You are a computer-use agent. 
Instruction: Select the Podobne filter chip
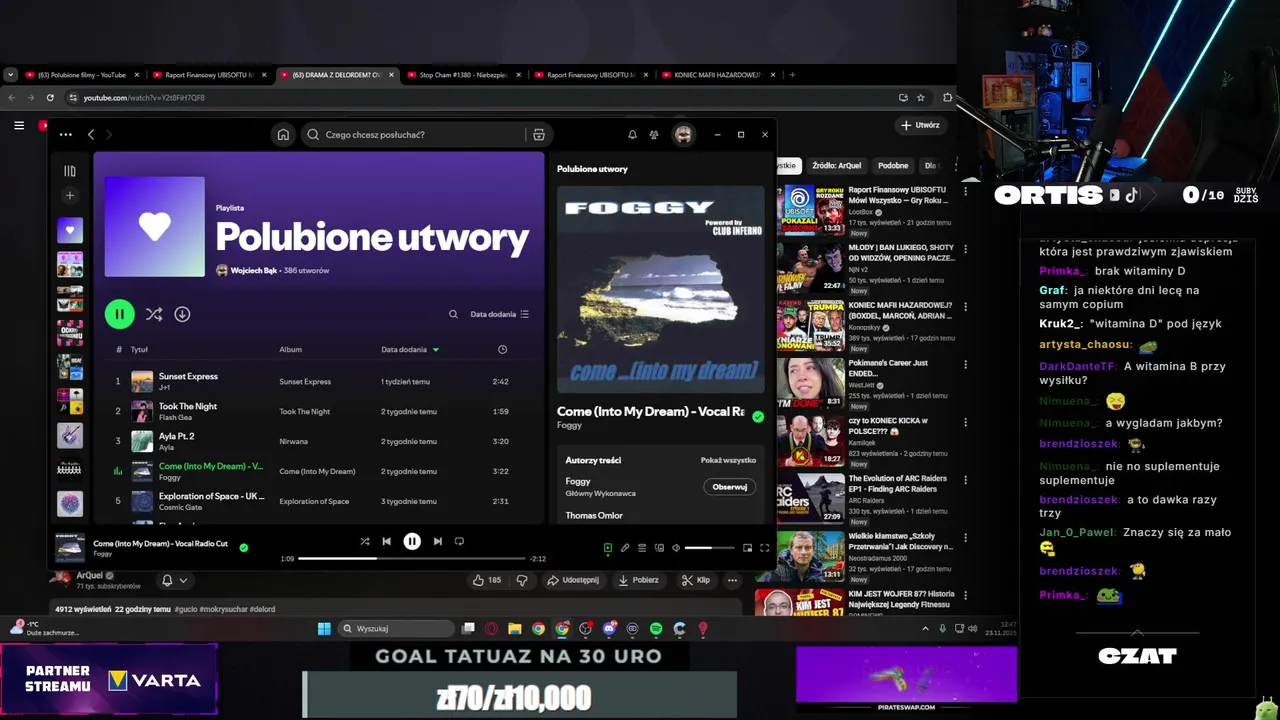(x=893, y=166)
